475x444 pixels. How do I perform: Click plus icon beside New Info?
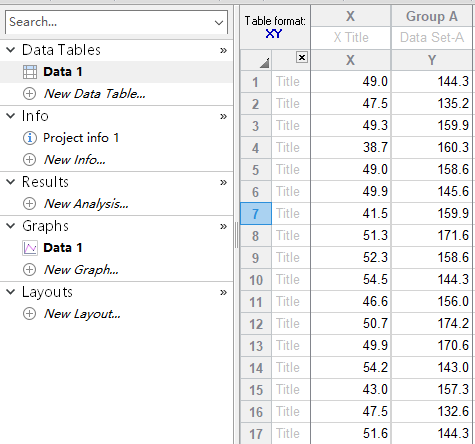tap(29, 160)
